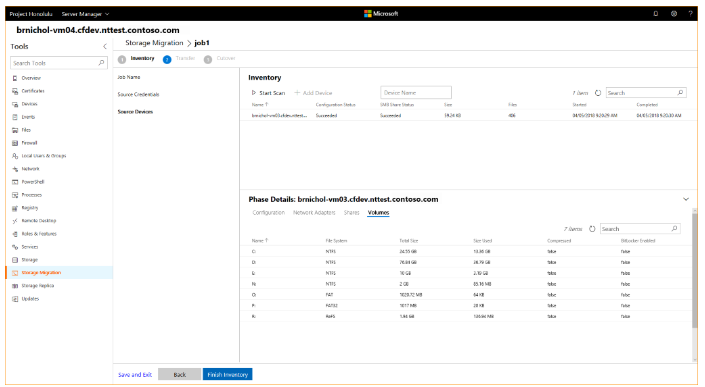The height and width of the screenshot is (387, 705).
Task: Switch to the Configuration tab
Action: point(268,213)
